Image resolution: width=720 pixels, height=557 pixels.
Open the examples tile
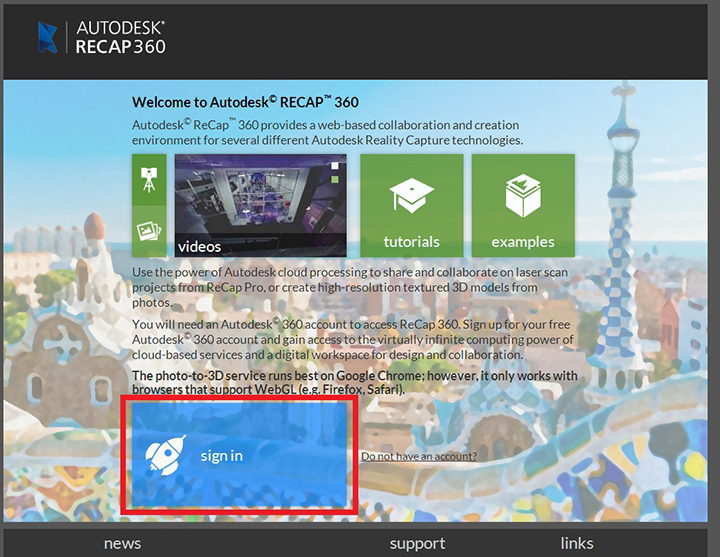[x=523, y=205]
